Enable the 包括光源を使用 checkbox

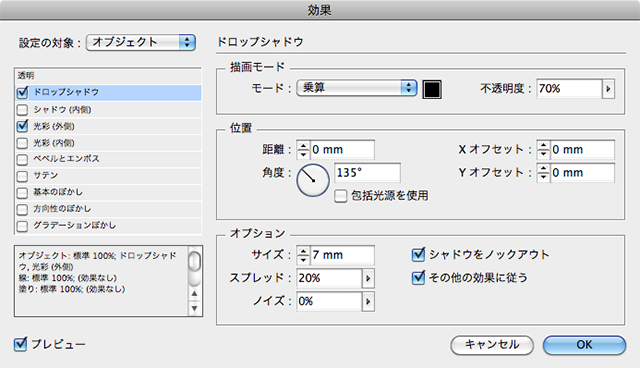coord(340,196)
